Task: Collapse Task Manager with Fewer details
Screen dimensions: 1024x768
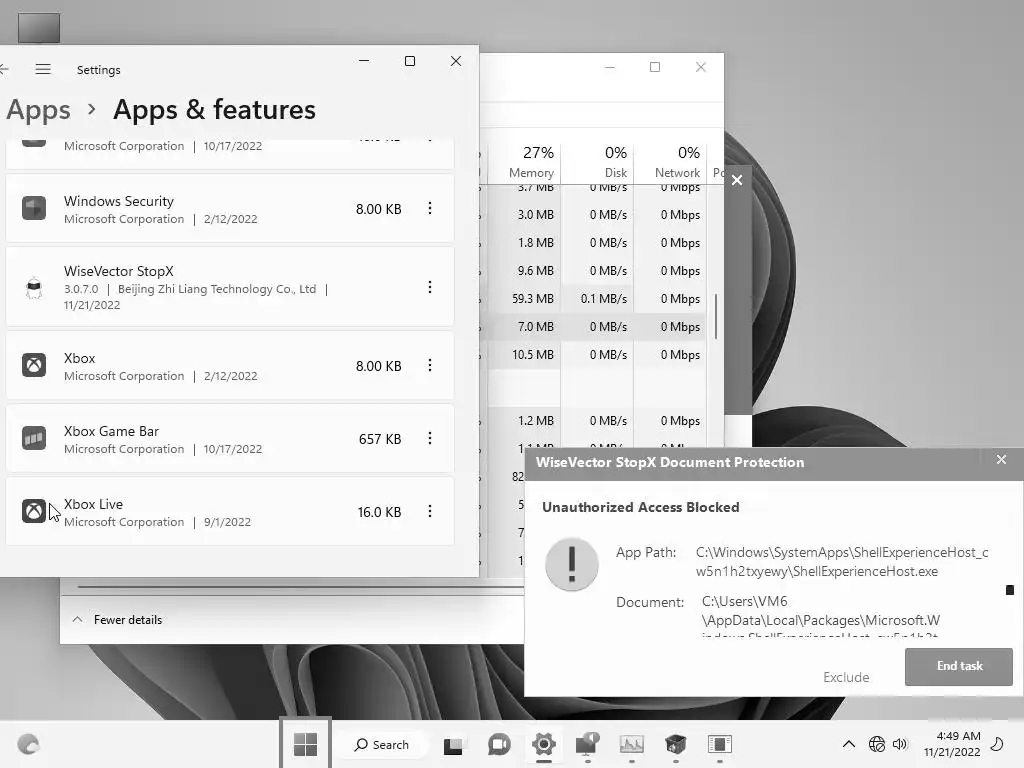Action: point(118,620)
